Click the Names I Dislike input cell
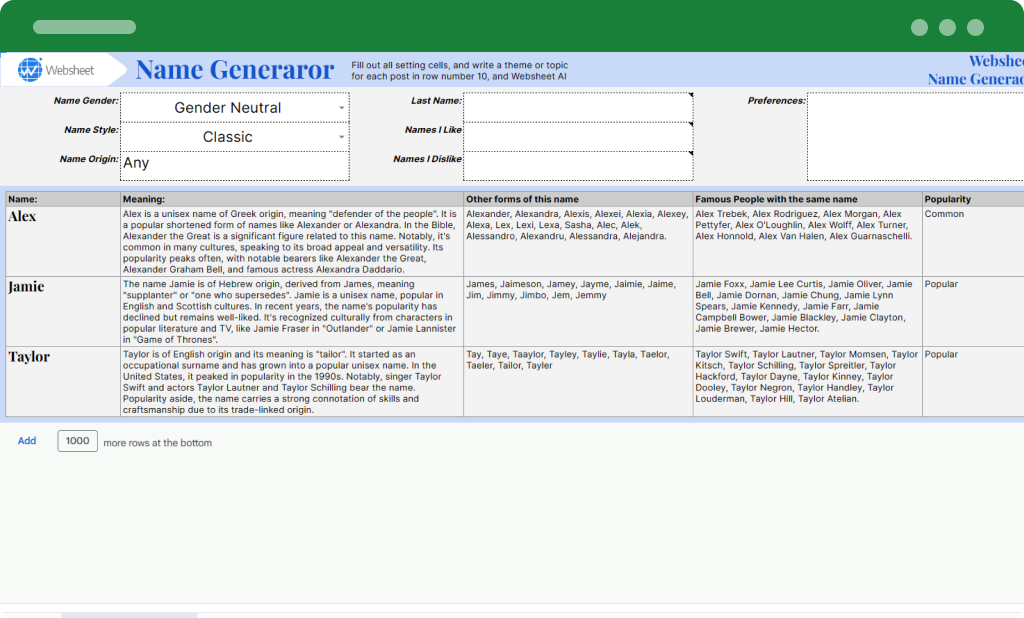 [578, 166]
